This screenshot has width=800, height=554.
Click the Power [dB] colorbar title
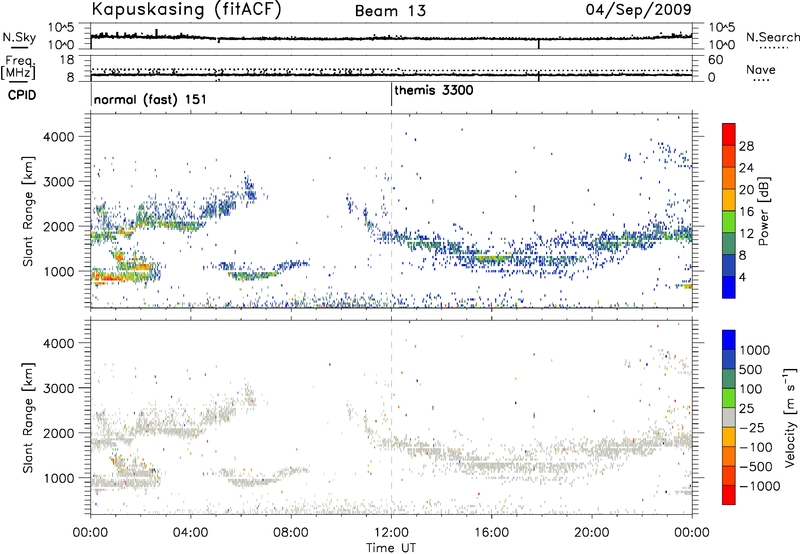point(763,211)
